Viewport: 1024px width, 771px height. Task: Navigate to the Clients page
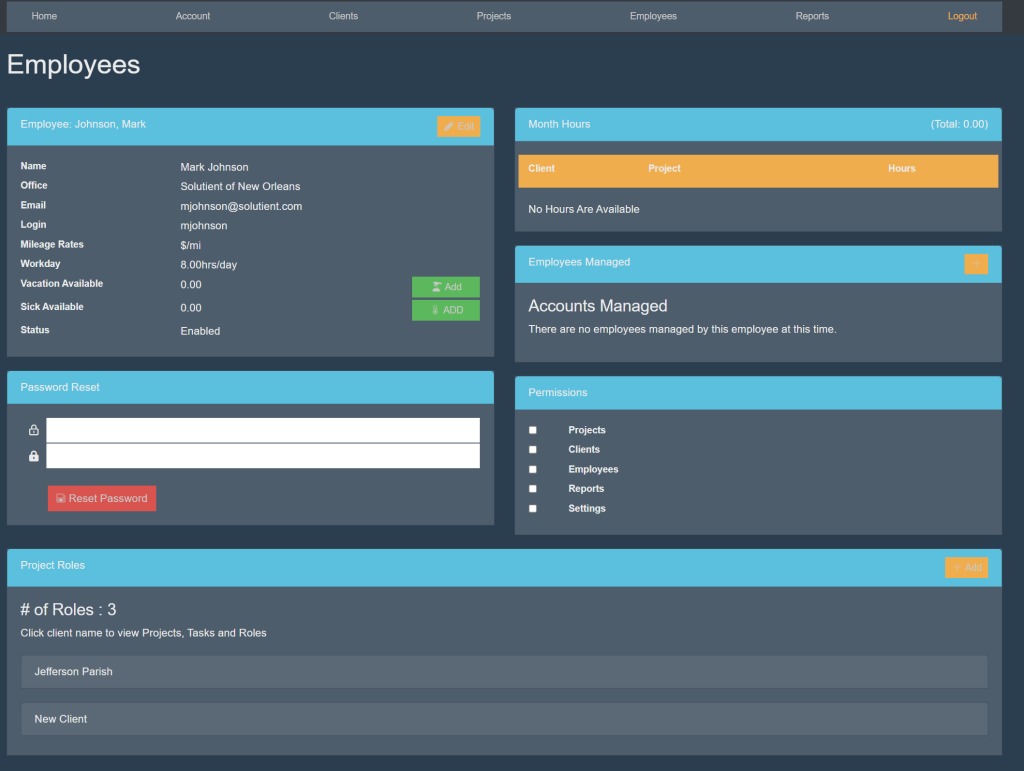[x=343, y=16]
